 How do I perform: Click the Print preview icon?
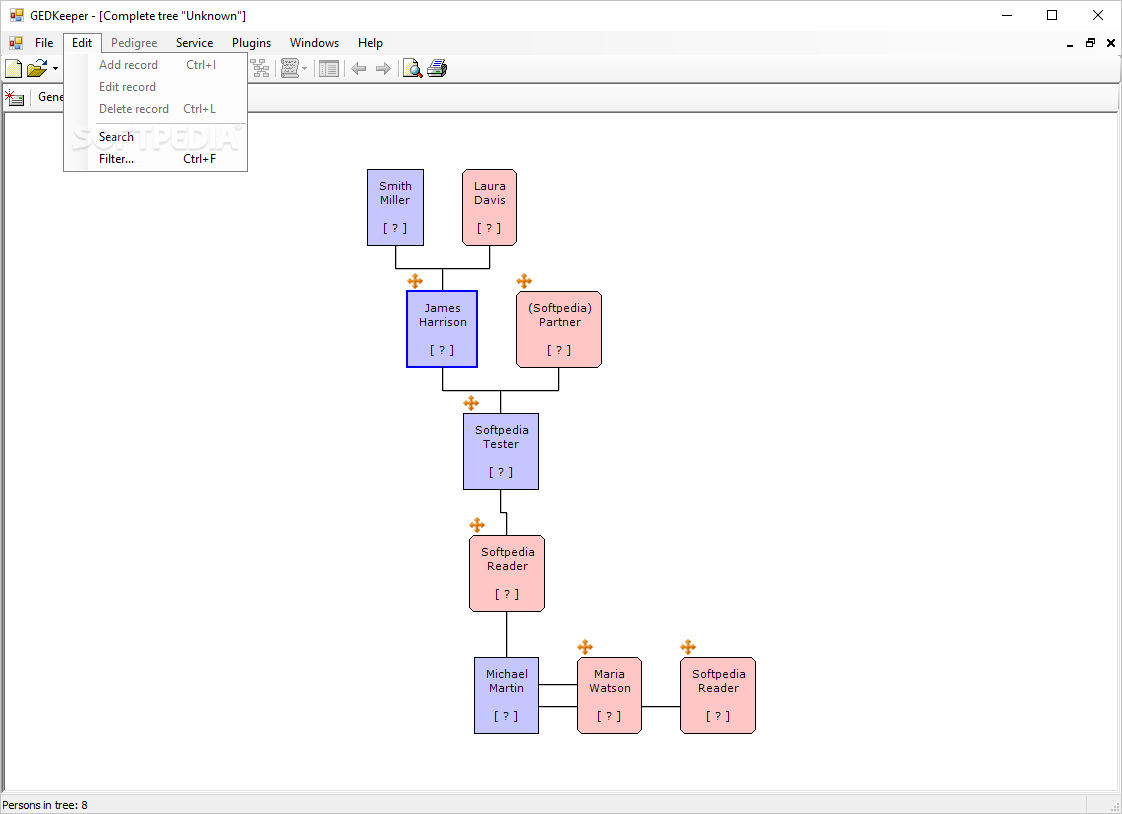pos(412,69)
